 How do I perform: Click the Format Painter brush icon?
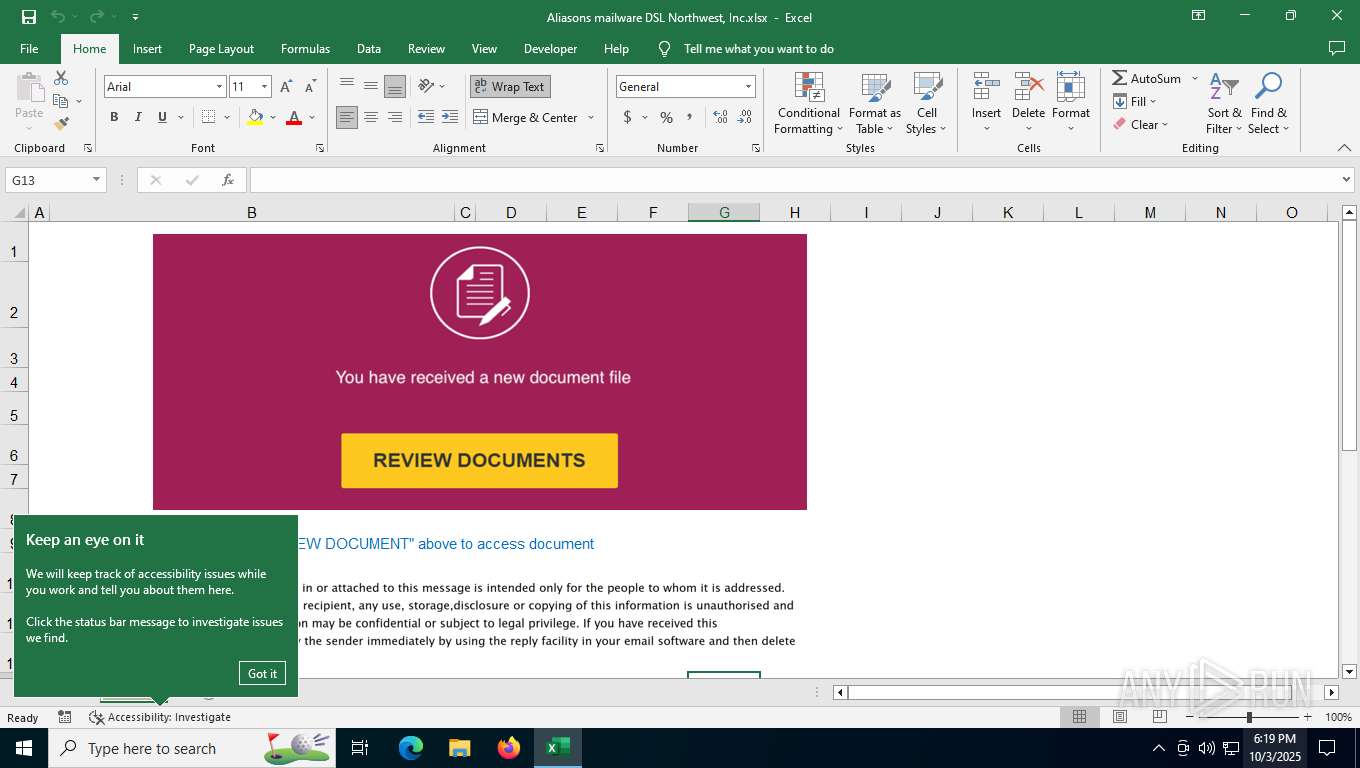[61, 124]
